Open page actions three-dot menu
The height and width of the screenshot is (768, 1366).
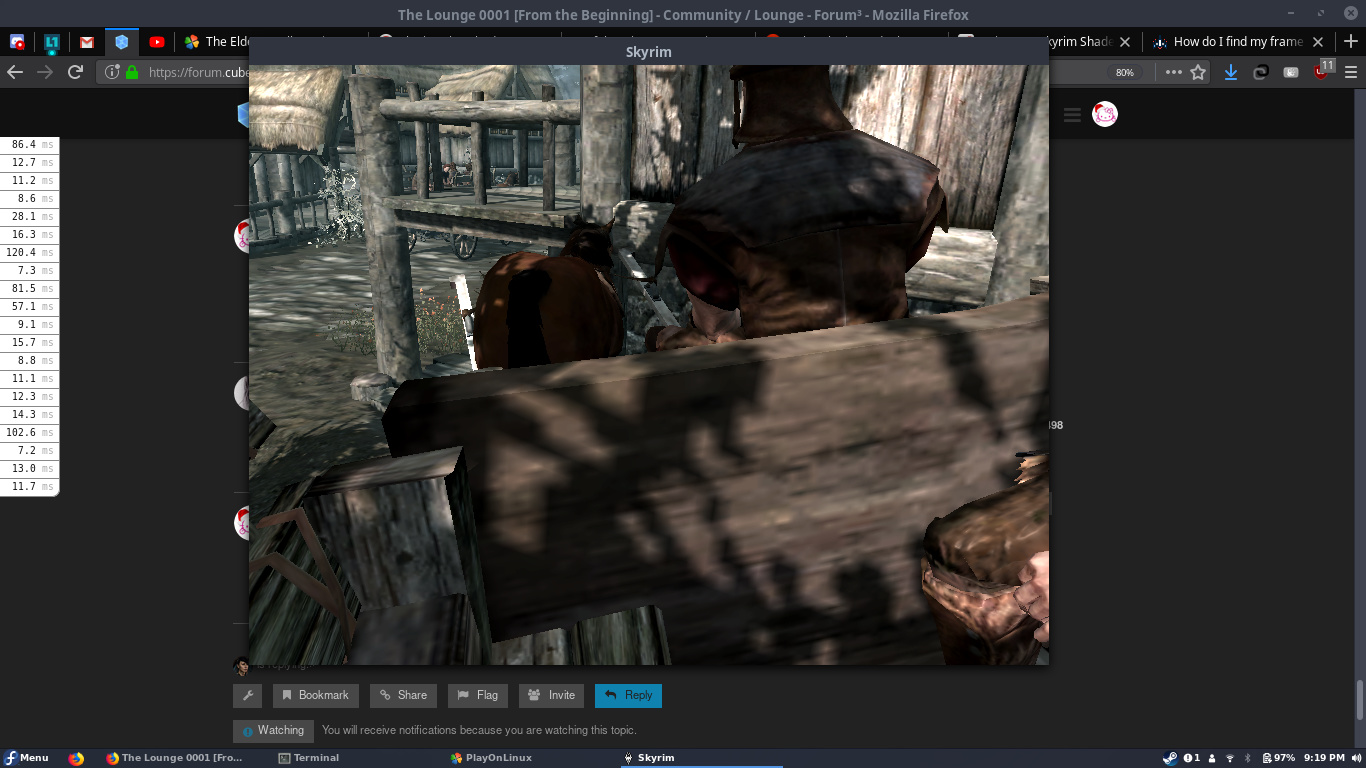coord(1173,72)
